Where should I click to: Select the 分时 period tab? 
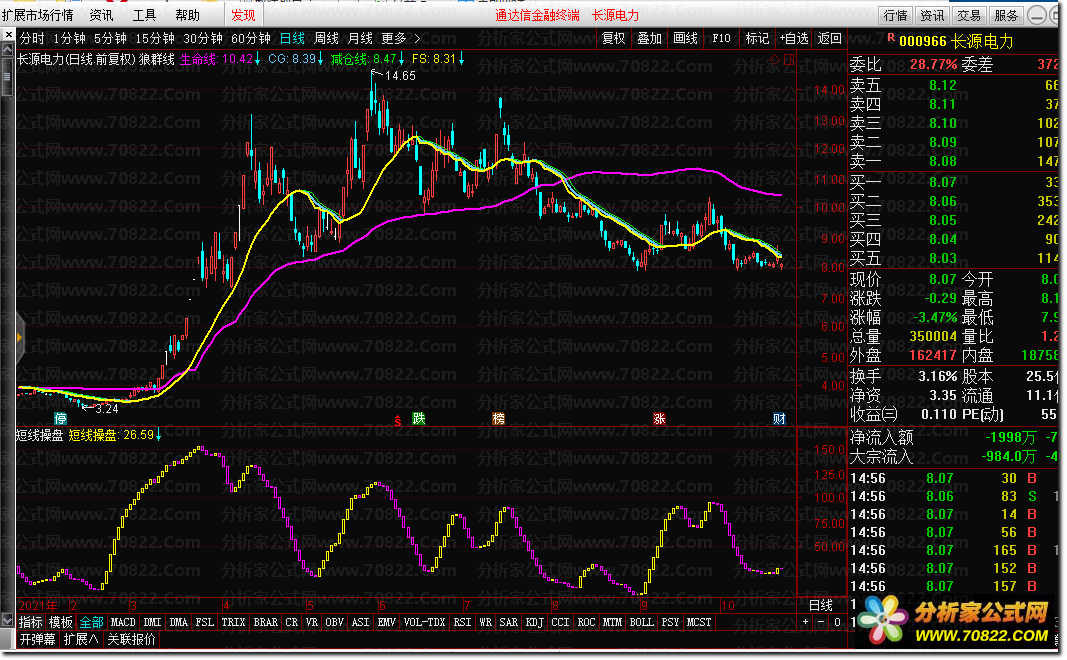pos(32,38)
